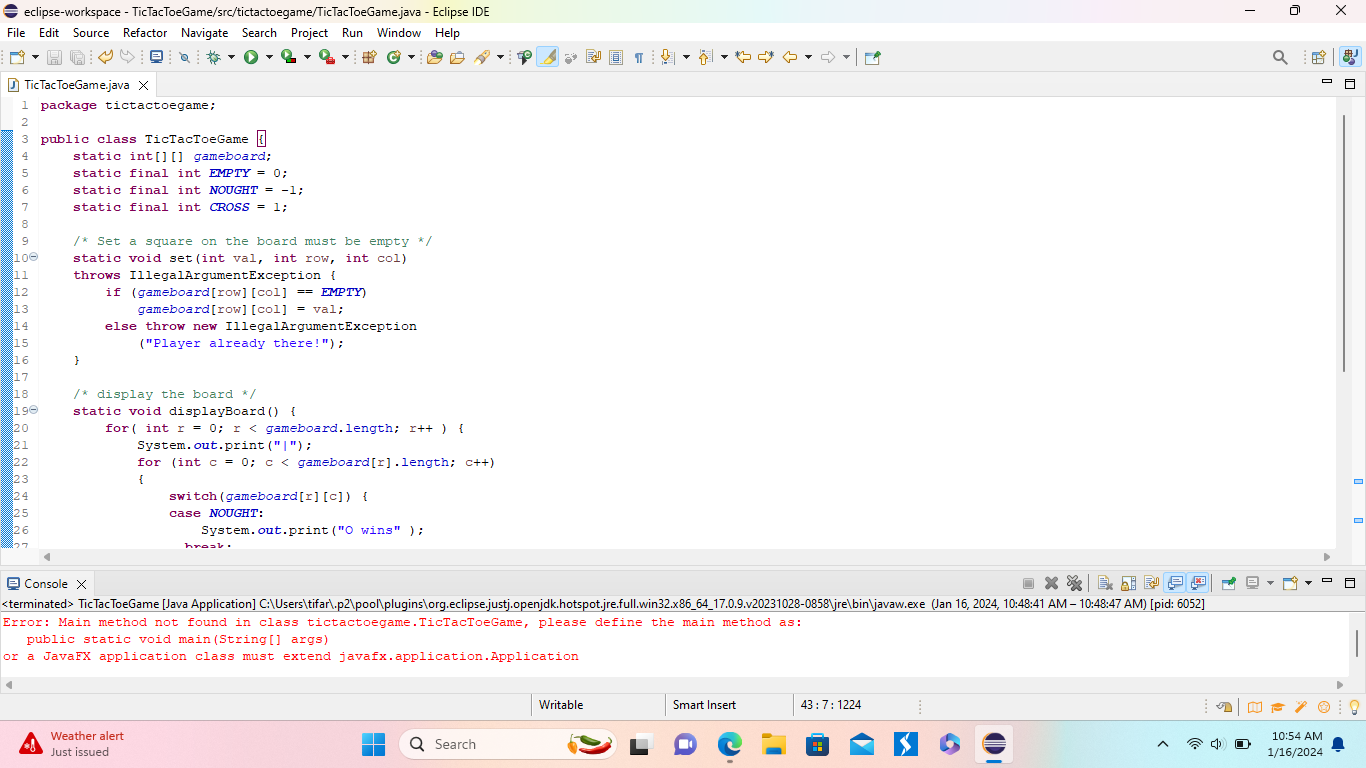Enable Scroll Lock in the Console

1126,582
